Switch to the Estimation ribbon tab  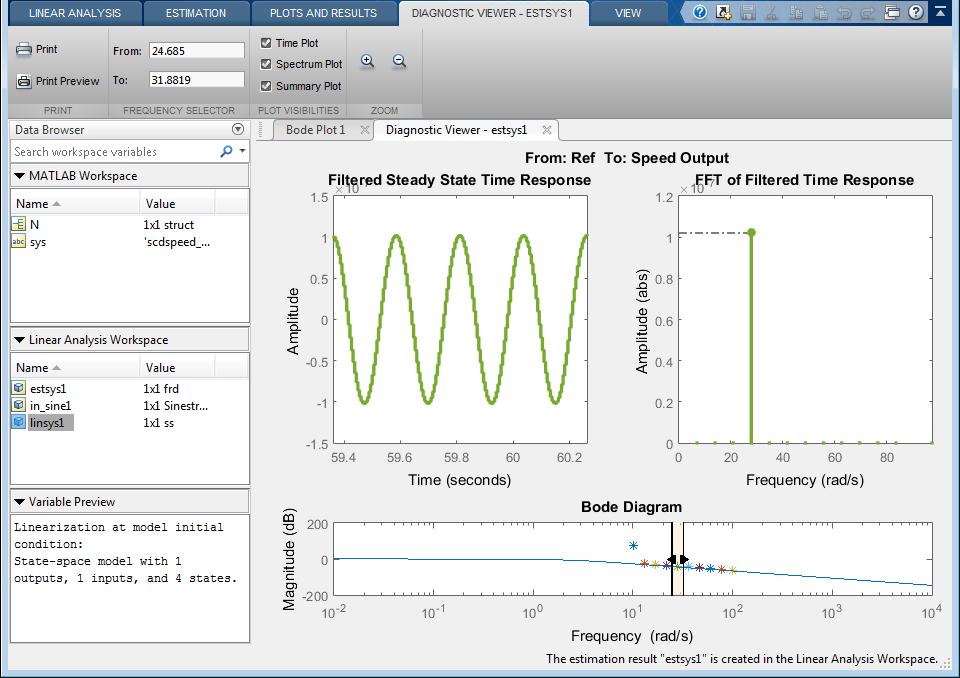tap(196, 13)
